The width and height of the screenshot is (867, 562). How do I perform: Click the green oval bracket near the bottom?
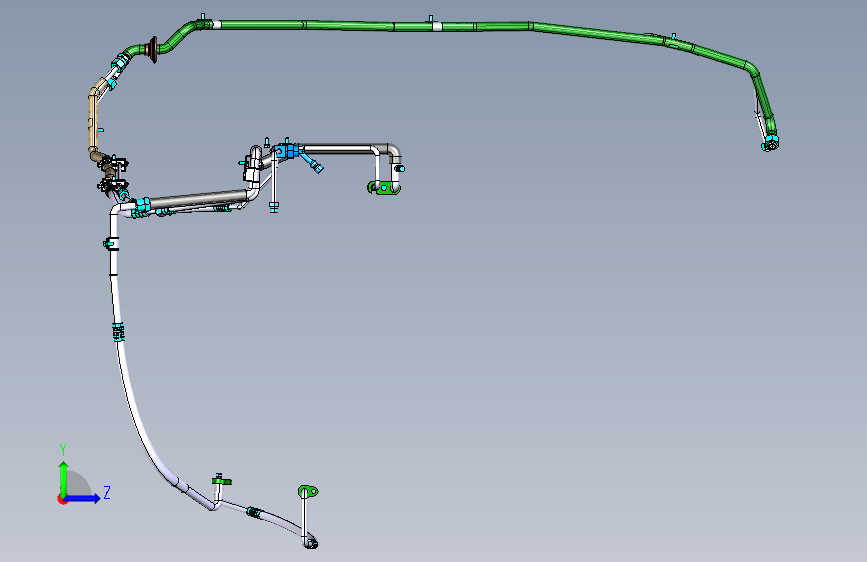[308, 491]
